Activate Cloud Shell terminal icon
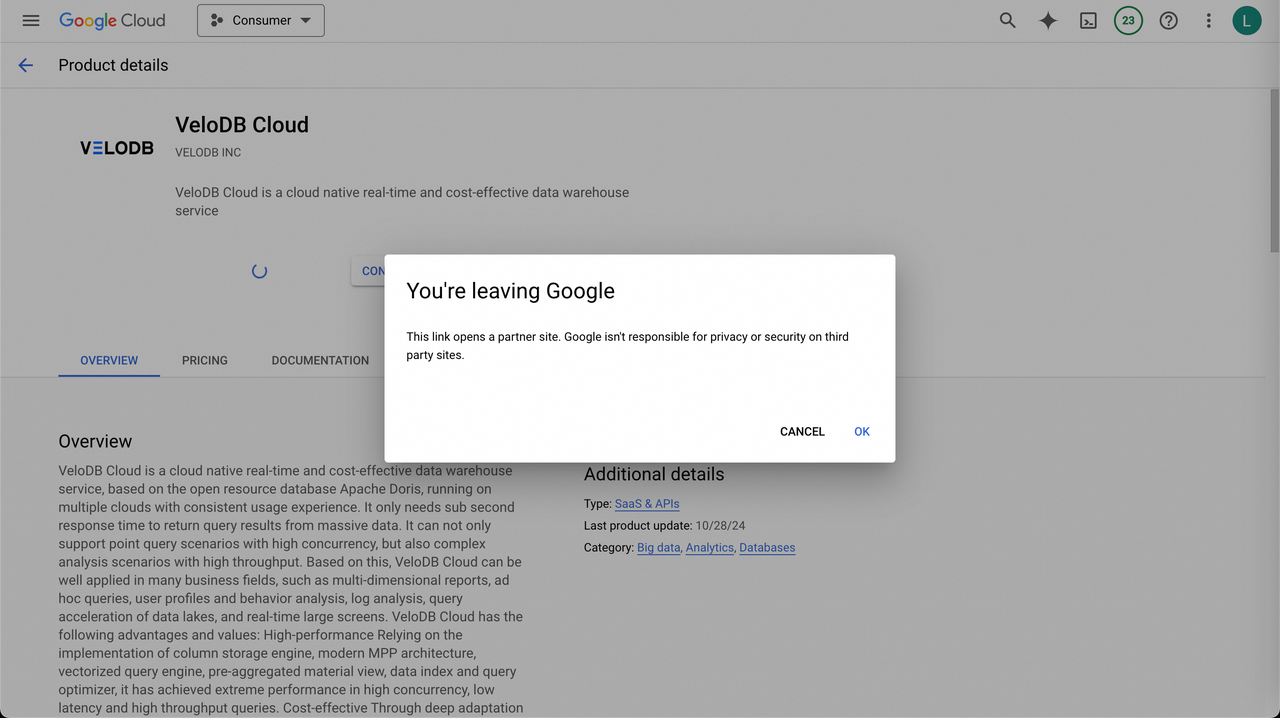The height and width of the screenshot is (718, 1280). coord(1088,21)
